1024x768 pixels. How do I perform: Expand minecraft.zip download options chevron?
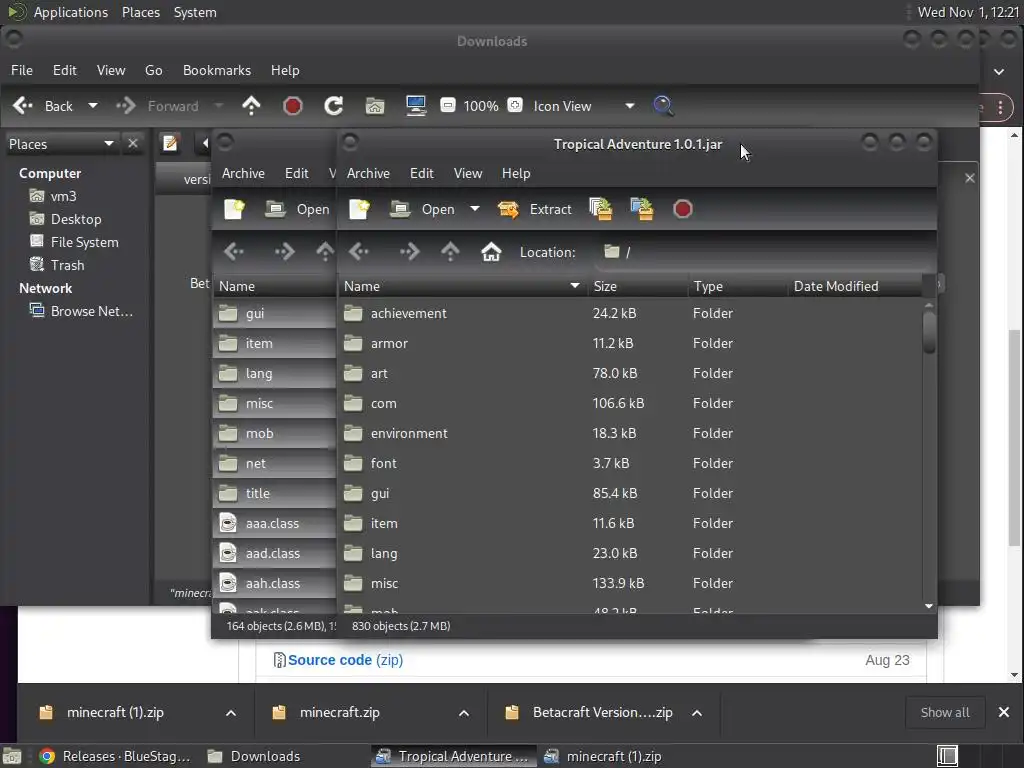coord(464,713)
